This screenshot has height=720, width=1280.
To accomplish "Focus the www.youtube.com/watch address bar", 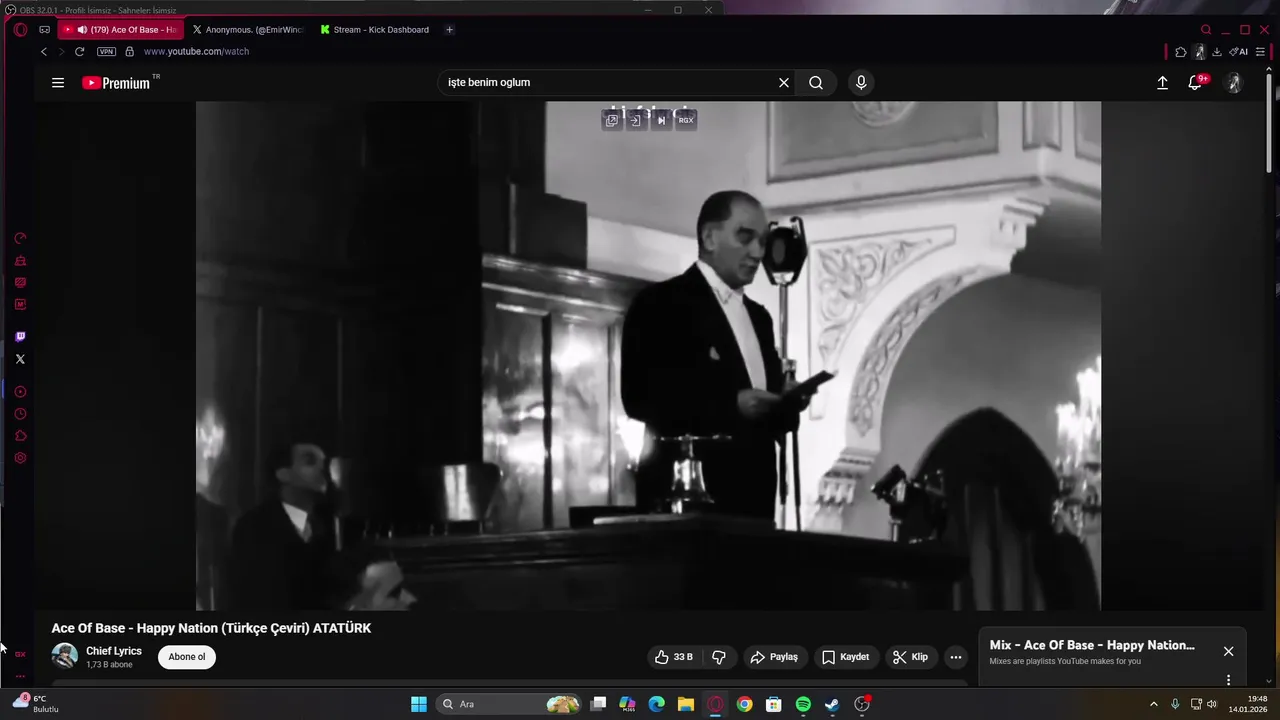I will point(196,52).
